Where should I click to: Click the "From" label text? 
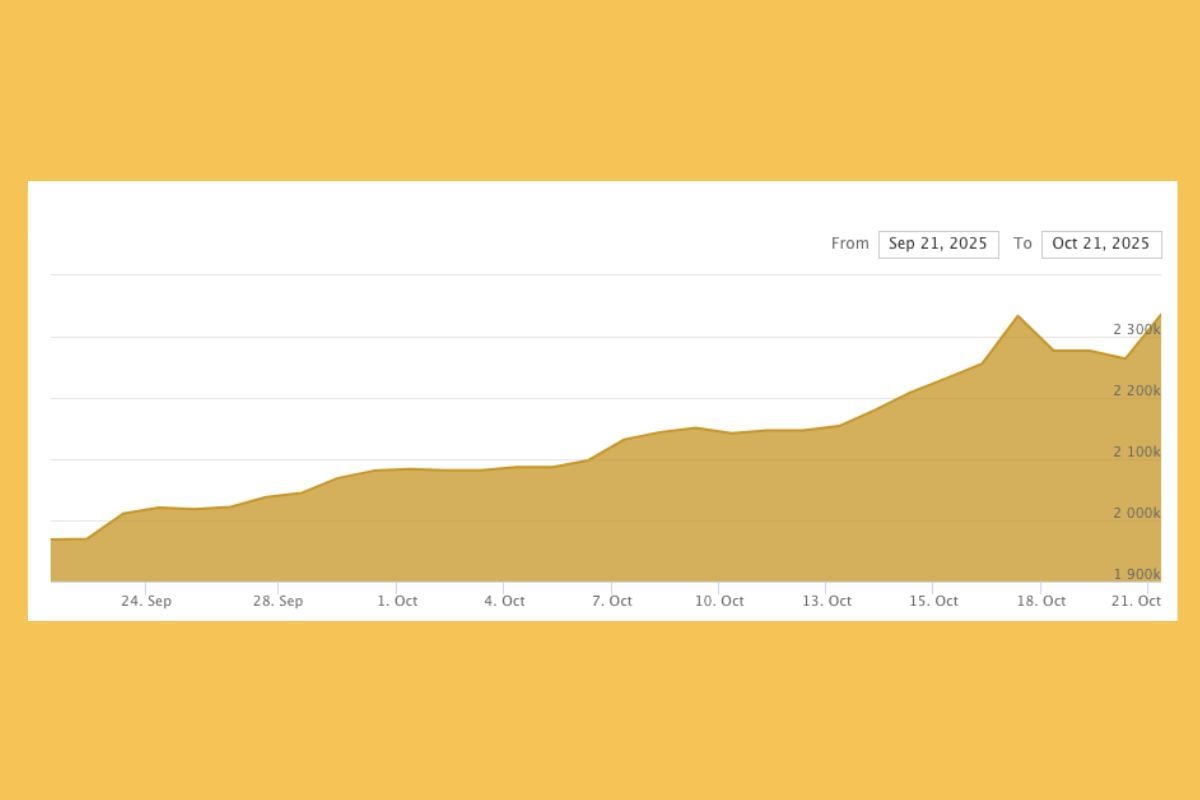[849, 244]
